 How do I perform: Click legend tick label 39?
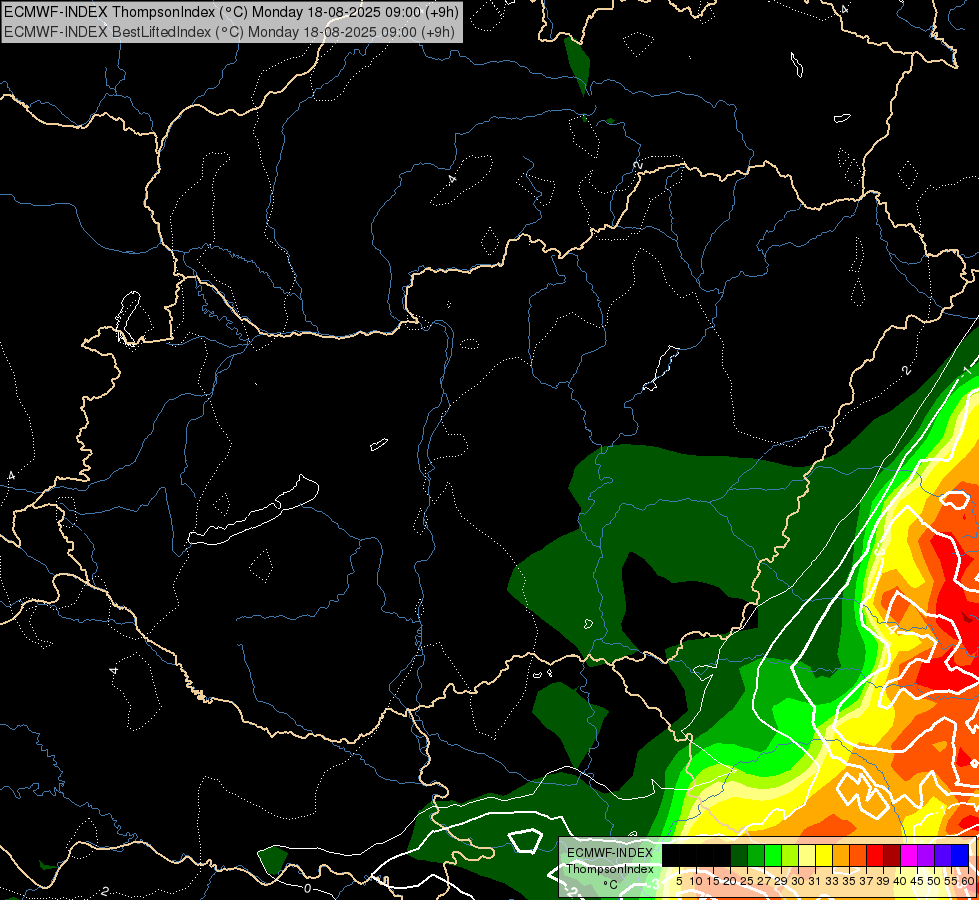(x=883, y=881)
